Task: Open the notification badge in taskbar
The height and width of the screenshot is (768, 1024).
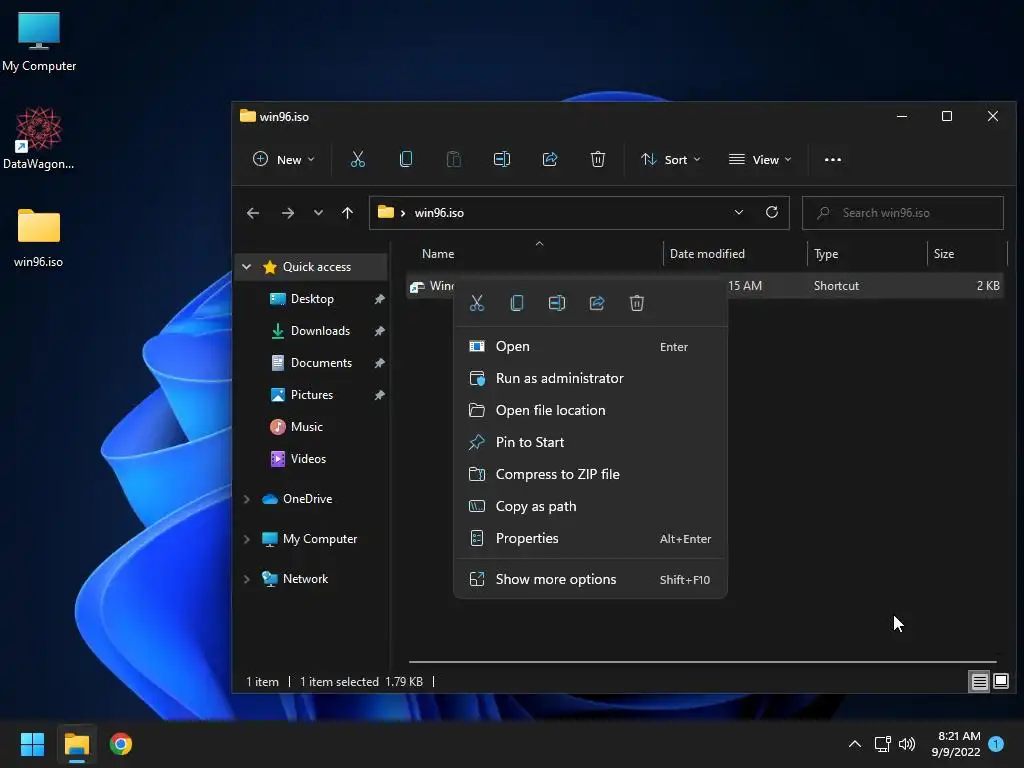Action: 996,744
